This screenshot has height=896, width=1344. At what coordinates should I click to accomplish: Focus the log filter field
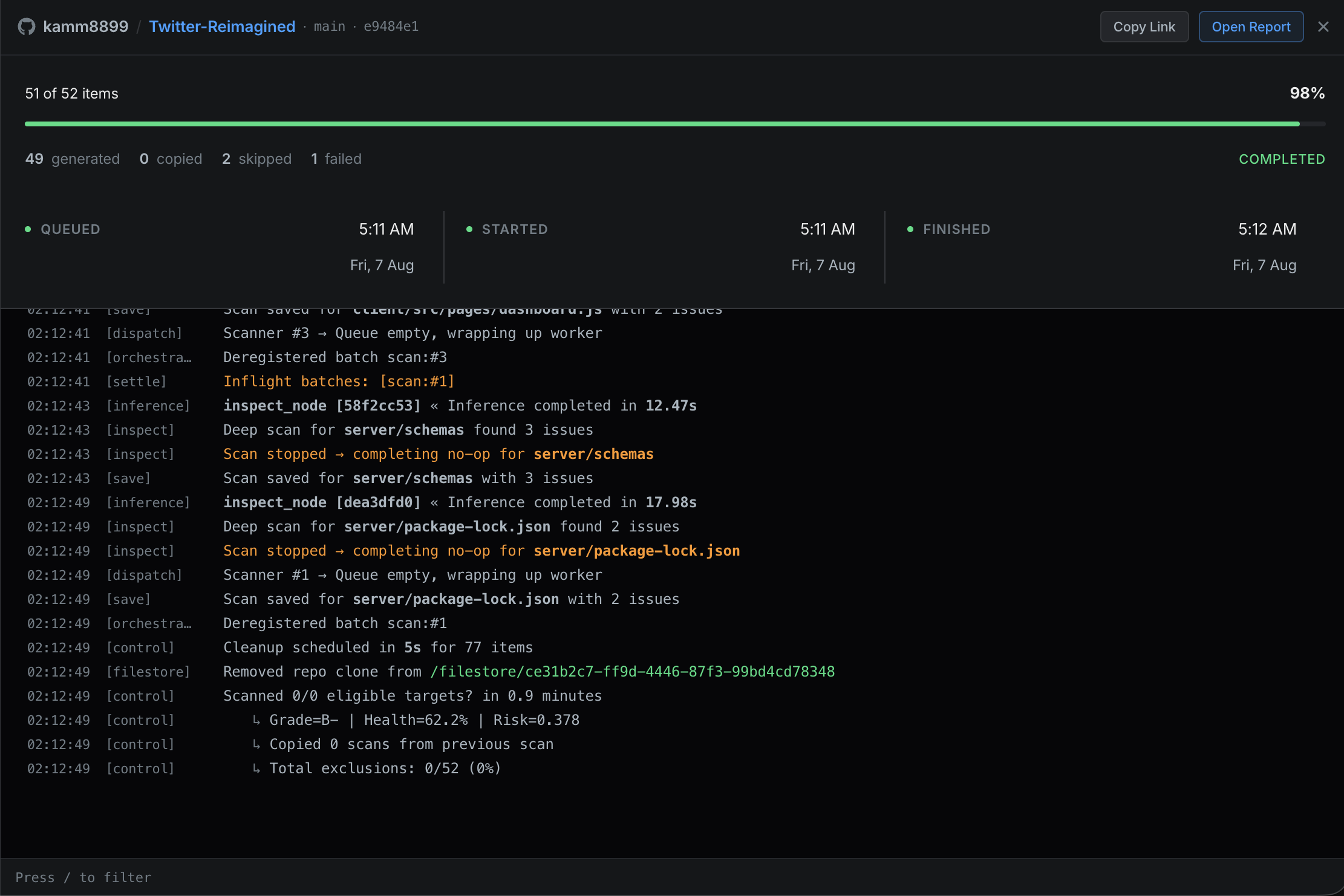tap(672, 877)
